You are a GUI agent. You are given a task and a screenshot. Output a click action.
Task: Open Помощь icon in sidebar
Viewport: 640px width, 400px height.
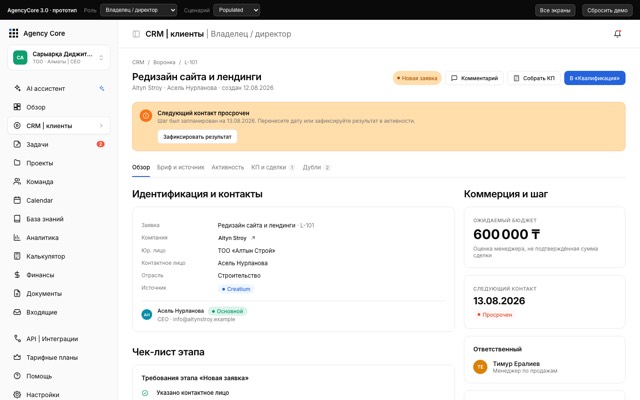(17, 376)
